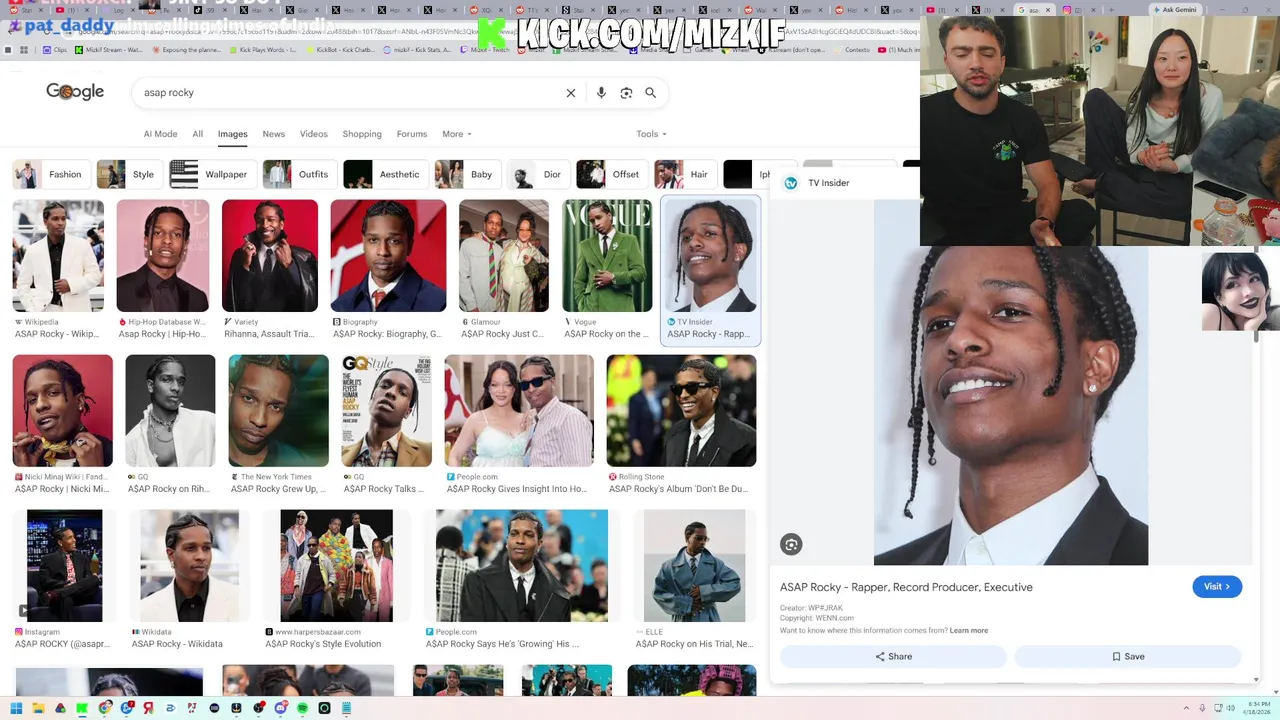
Task: Filter images by Baby chip
Action: 466,174
